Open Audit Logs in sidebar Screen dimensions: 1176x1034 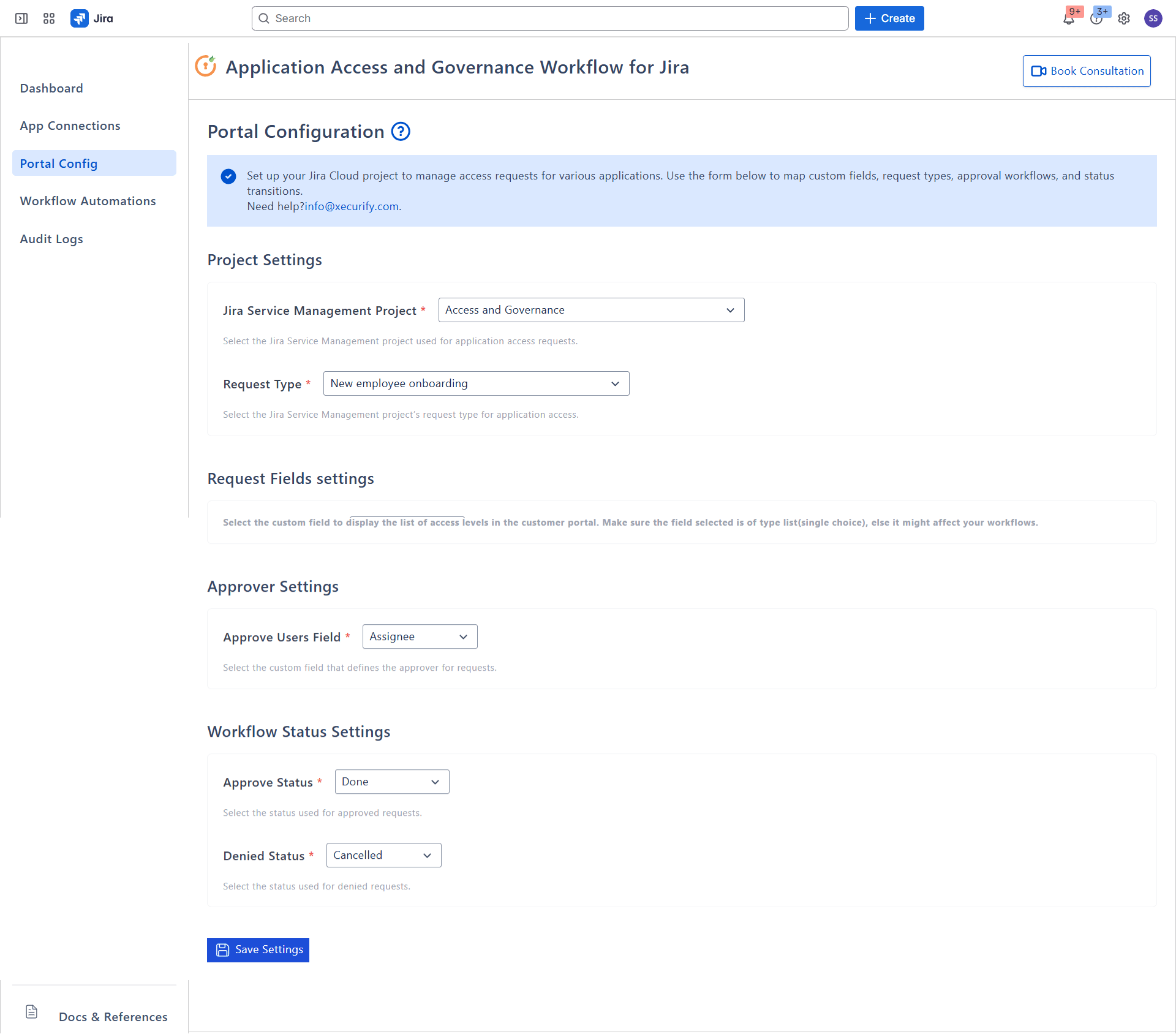coord(51,239)
